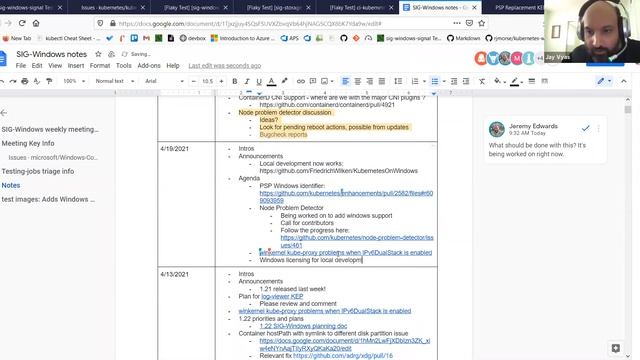This screenshot has height=360, width=640.
Task: Star the SIG-Windows notes document
Action: (x=98, y=54)
